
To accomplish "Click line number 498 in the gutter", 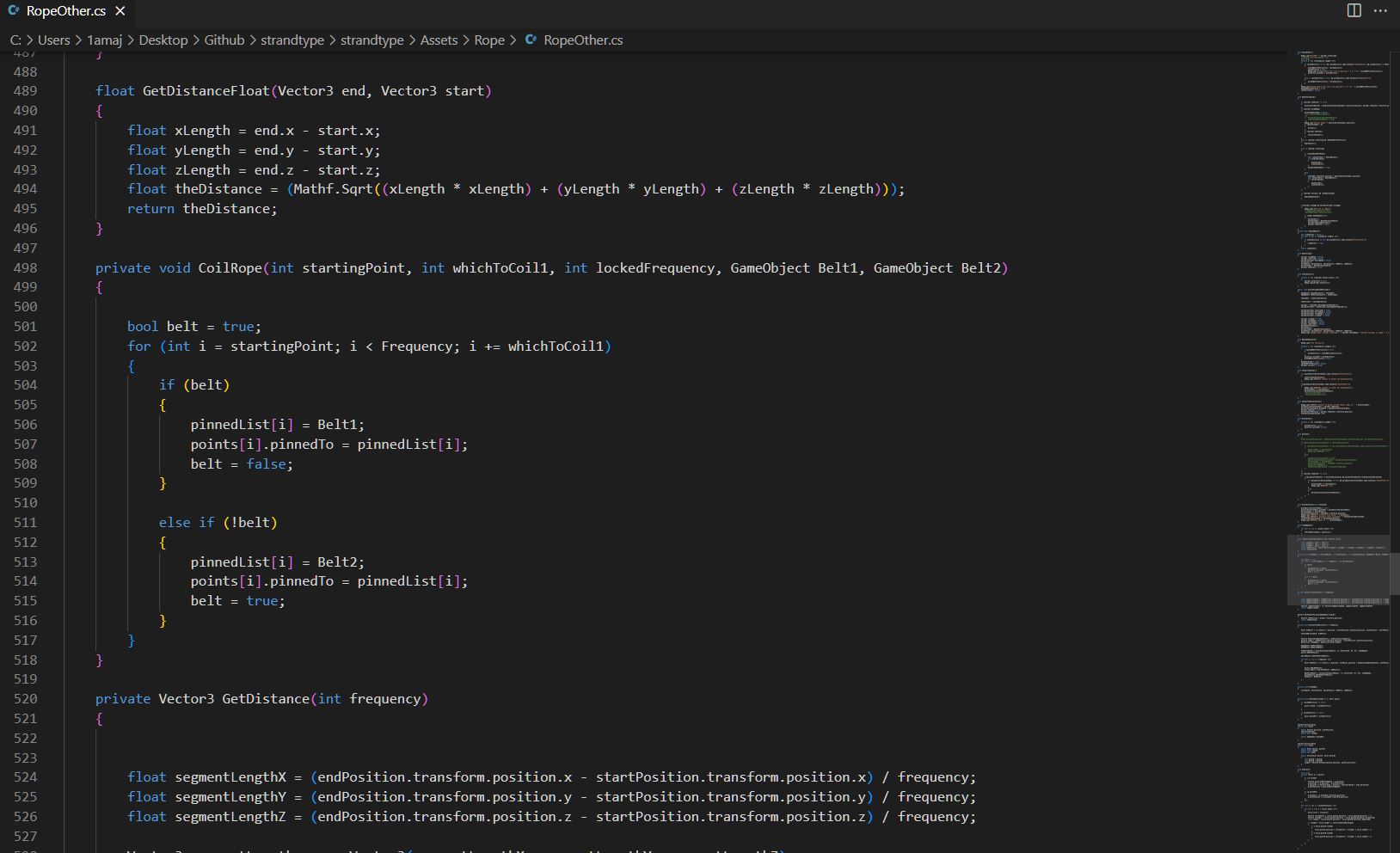I will (x=26, y=267).
